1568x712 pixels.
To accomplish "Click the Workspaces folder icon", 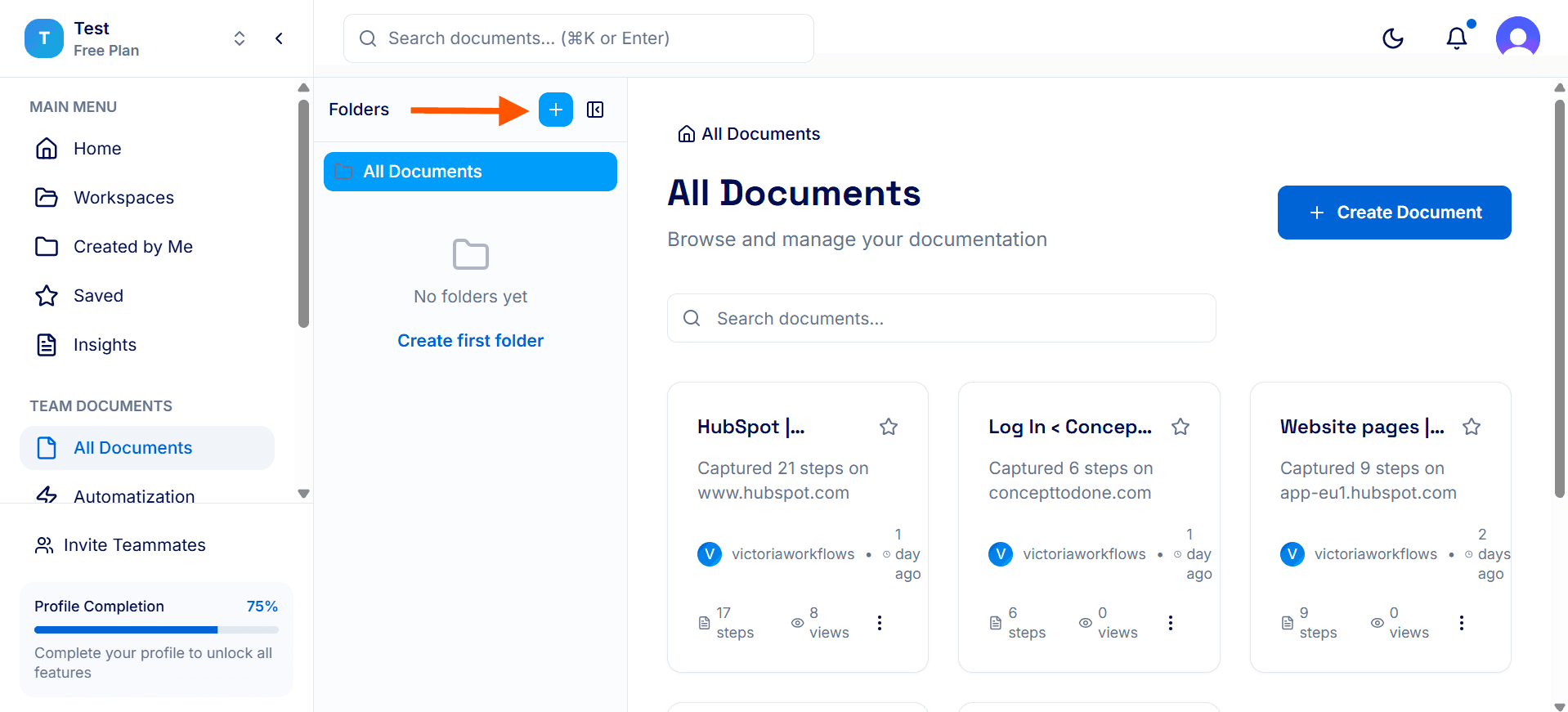I will click(47, 198).
